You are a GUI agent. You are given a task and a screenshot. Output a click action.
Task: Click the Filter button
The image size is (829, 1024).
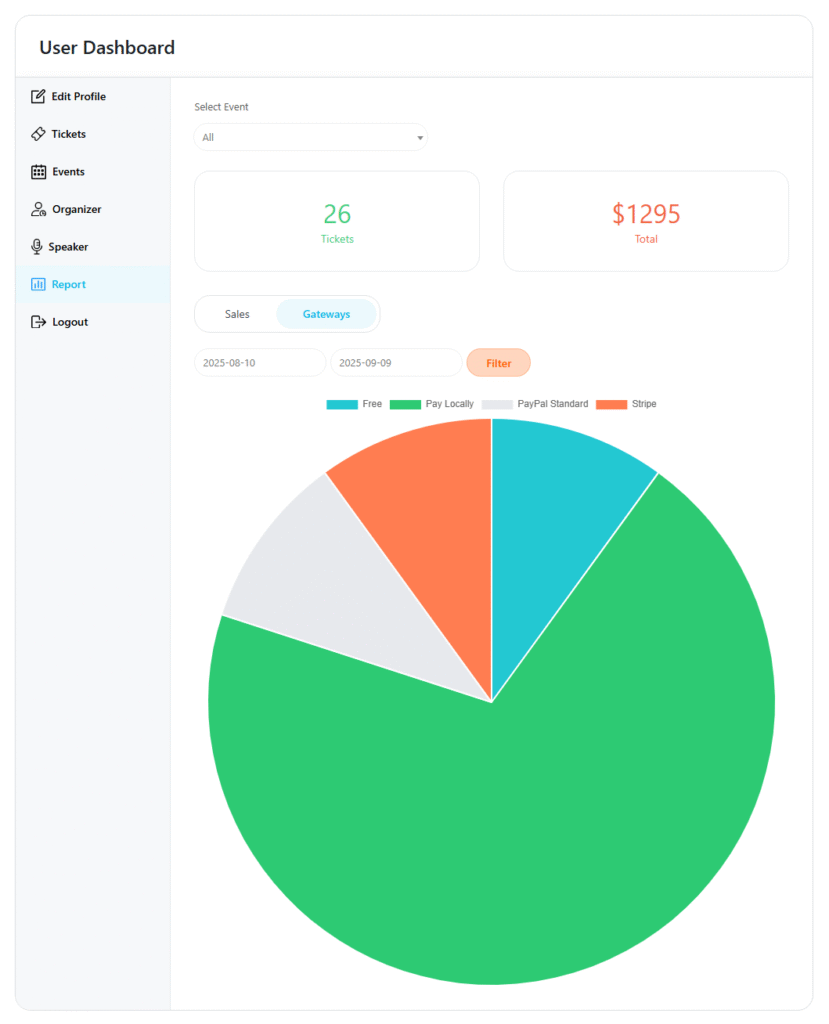(x=498, y=362)
